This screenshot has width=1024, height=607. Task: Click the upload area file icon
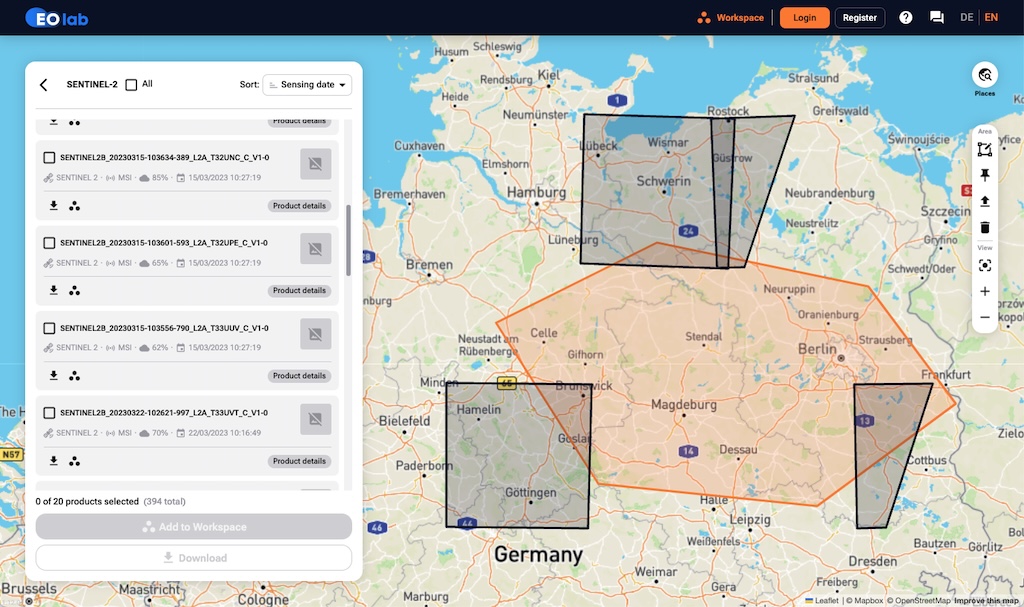click(985, 201)
